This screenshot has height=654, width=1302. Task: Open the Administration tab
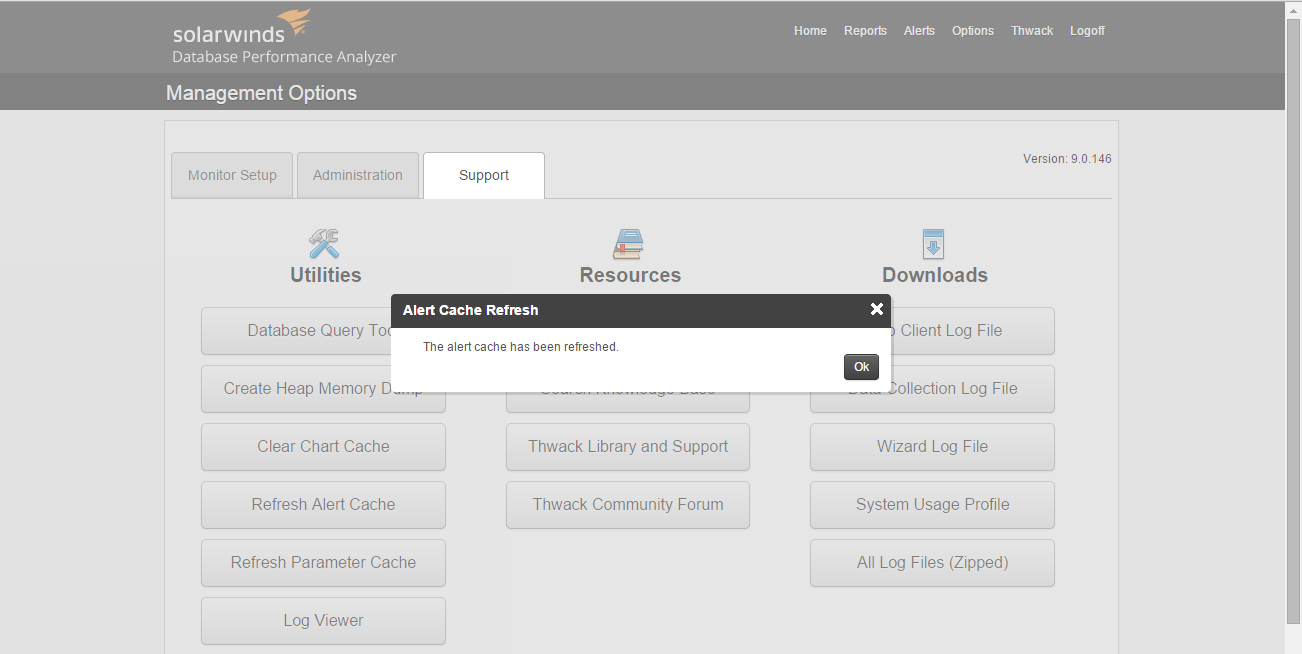point(358,175)
